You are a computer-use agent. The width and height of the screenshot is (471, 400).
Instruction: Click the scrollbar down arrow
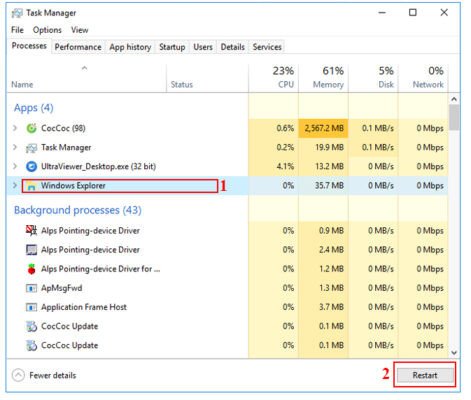click(x=454, y=352)
